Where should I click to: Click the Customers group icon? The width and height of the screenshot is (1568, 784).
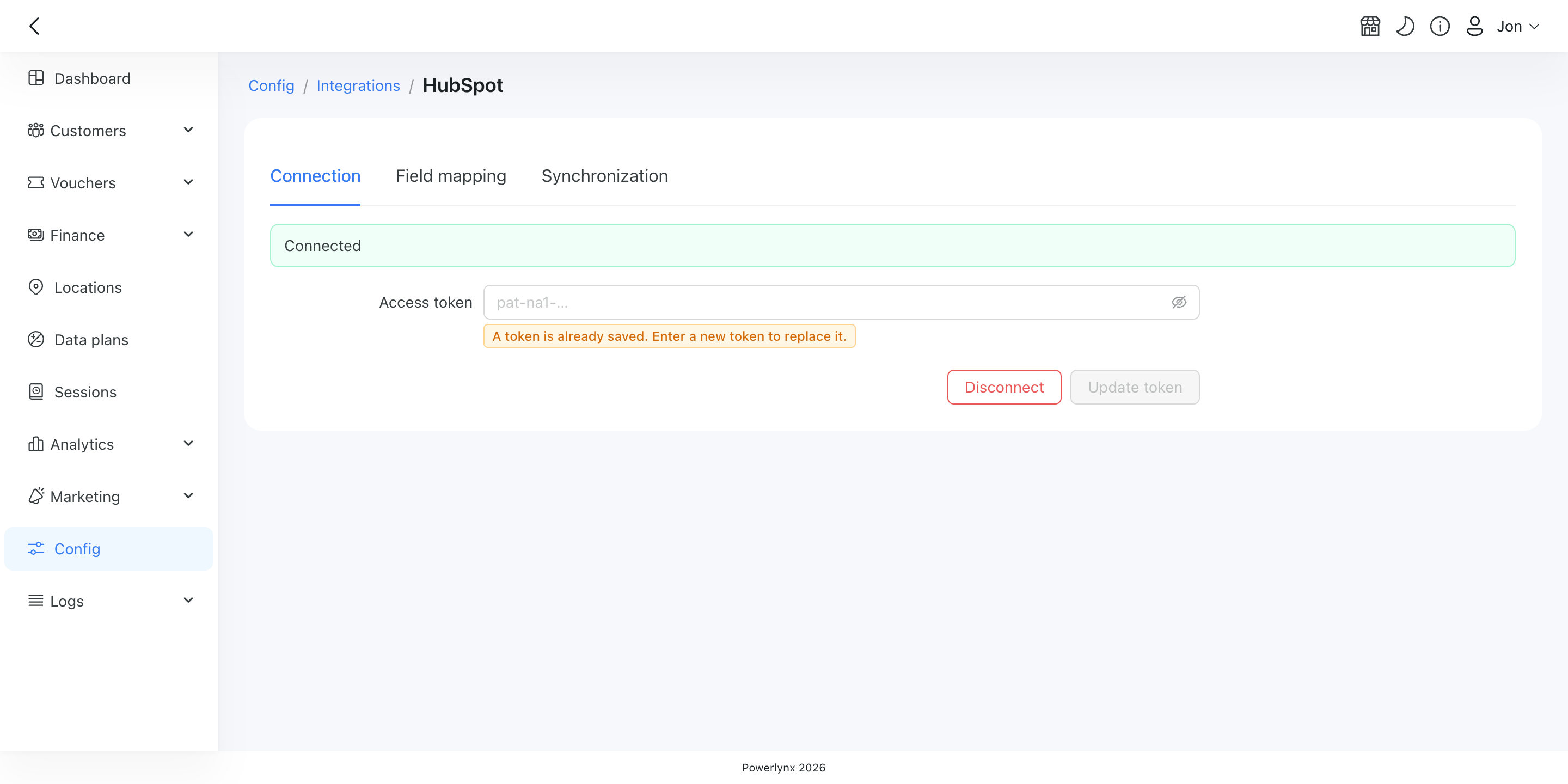pyautogui.click(x=36, y=130)
